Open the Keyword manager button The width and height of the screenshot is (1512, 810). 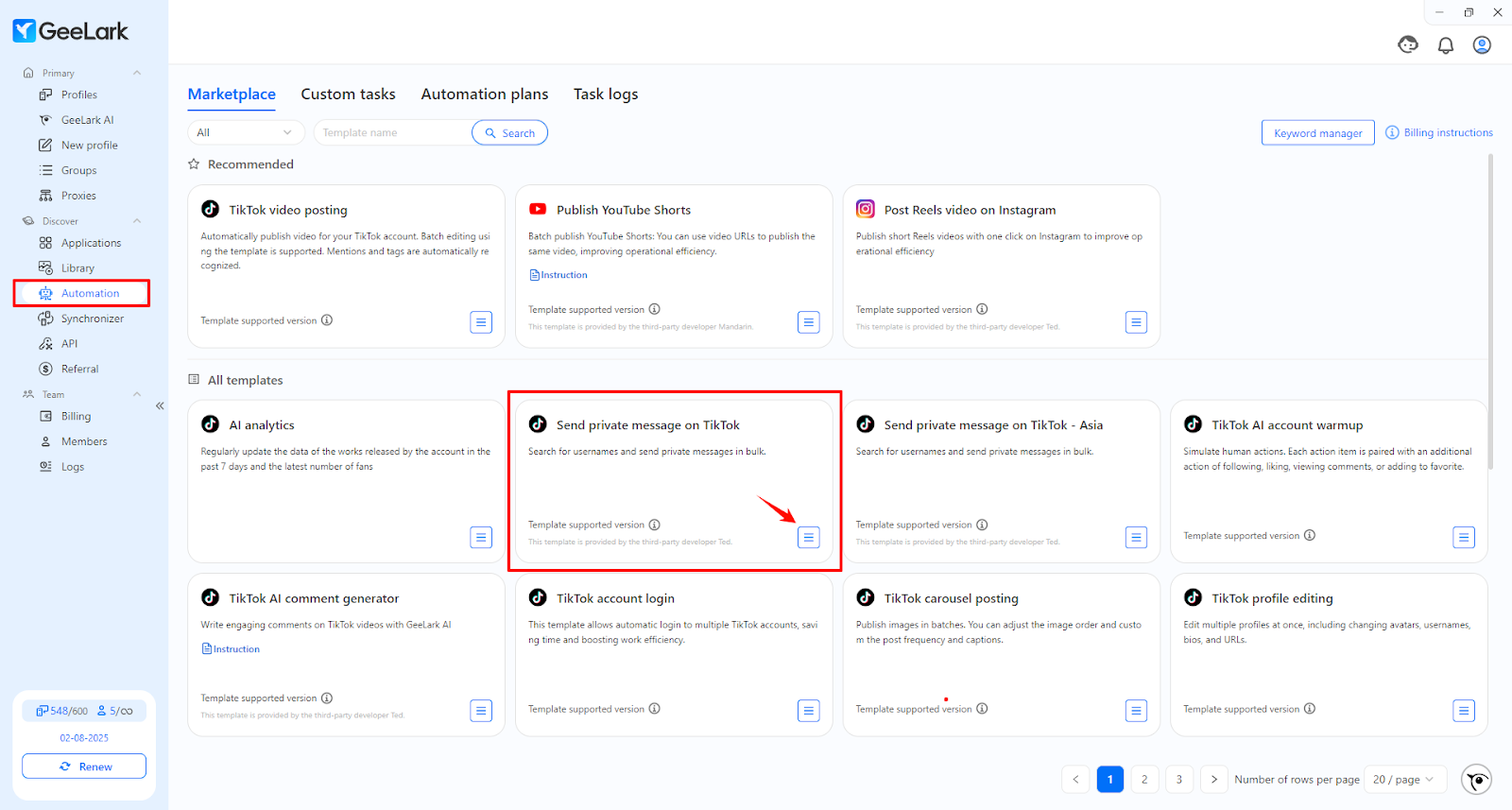click(1317, 133)
